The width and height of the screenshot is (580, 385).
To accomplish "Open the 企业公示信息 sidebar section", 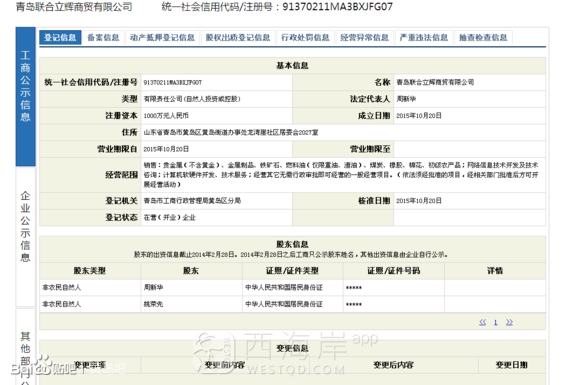I will pyautogui.click(x=25, y=237).
